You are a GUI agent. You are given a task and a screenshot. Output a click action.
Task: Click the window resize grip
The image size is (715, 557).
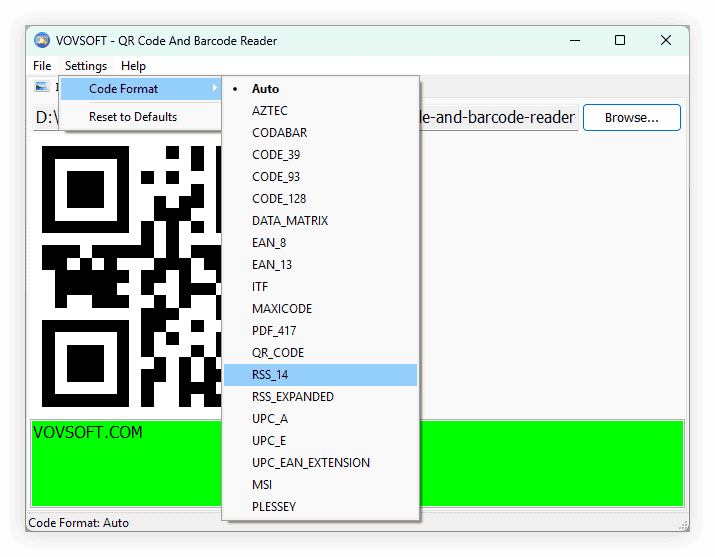coord(684,526)
